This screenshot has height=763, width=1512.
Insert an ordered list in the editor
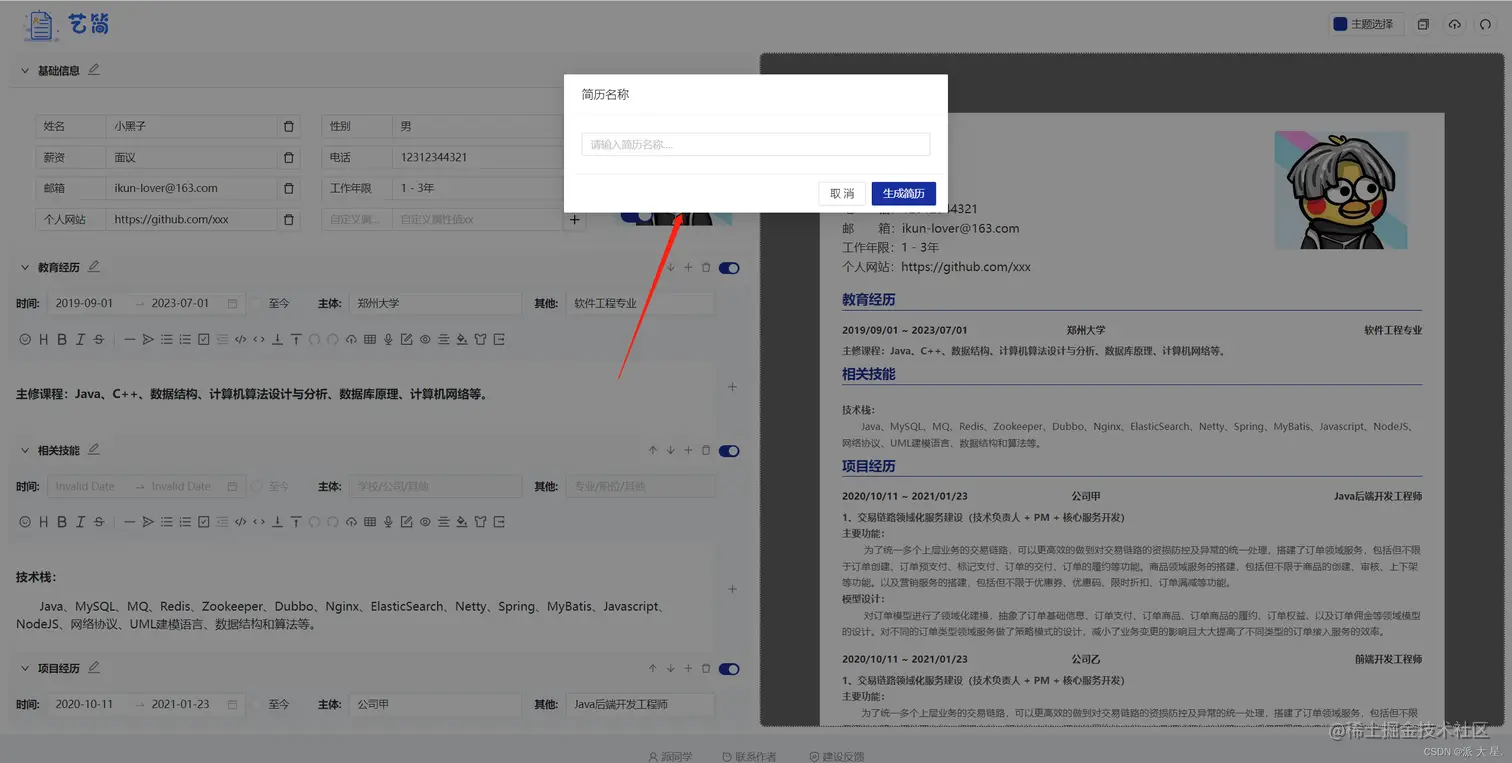185,339
